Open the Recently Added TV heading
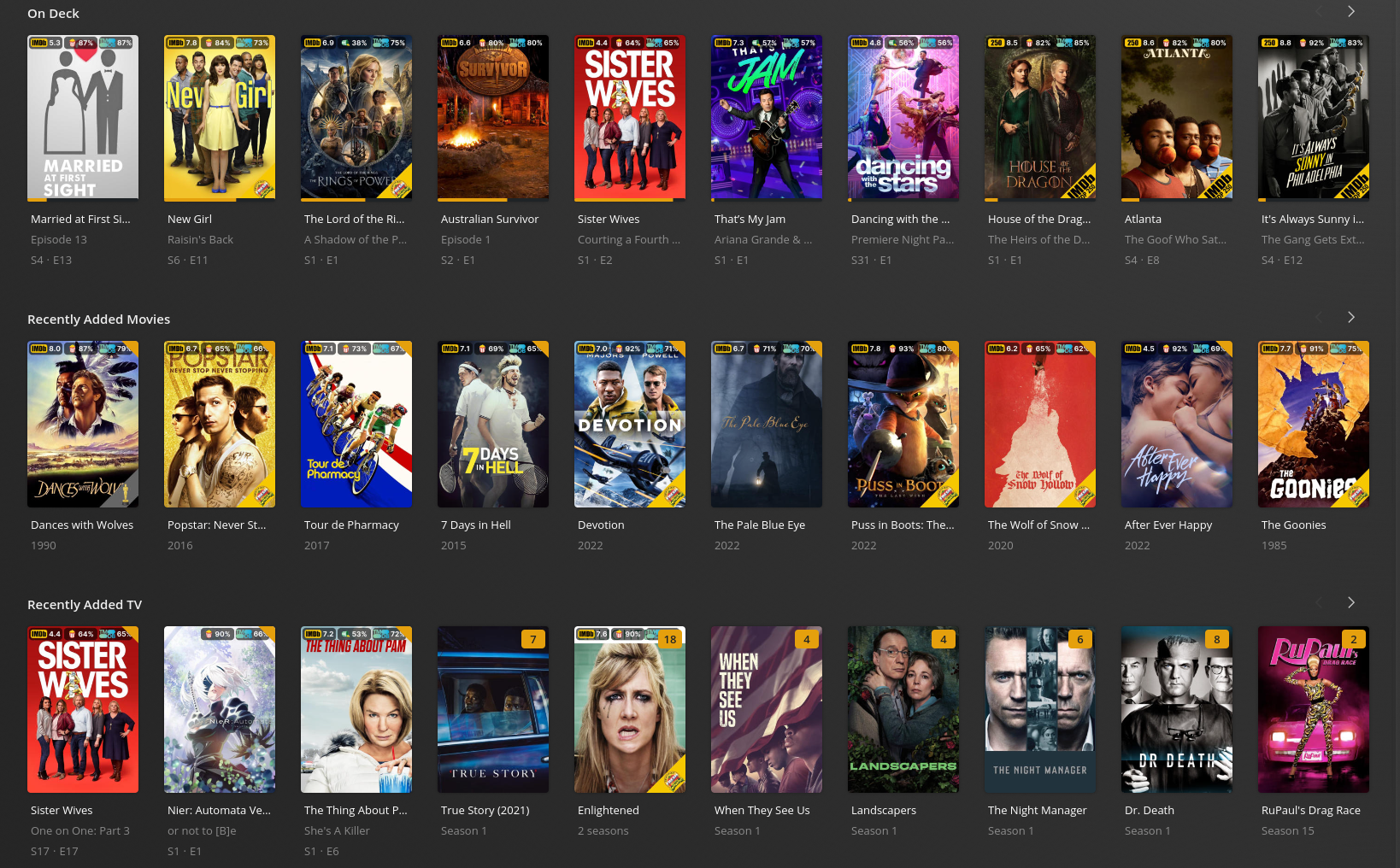 (85, 605)
